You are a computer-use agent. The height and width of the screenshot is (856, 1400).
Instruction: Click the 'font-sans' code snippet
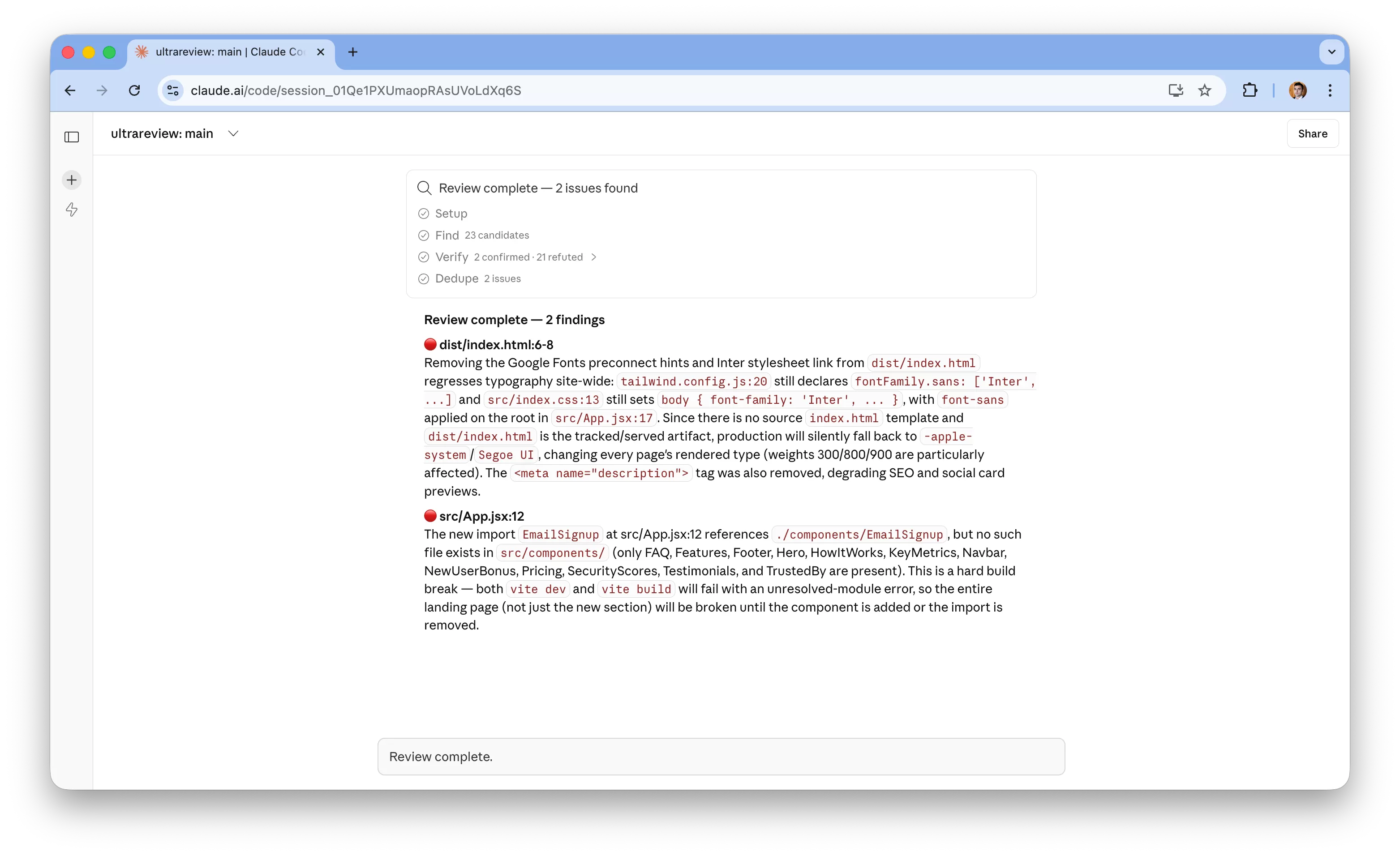pos(972,400)
